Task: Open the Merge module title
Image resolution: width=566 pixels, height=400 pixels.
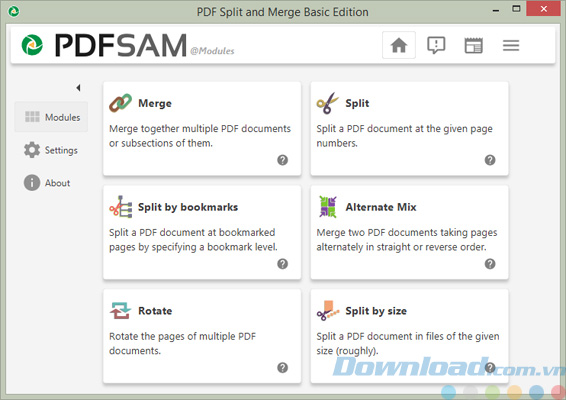Action: (155, 103)
